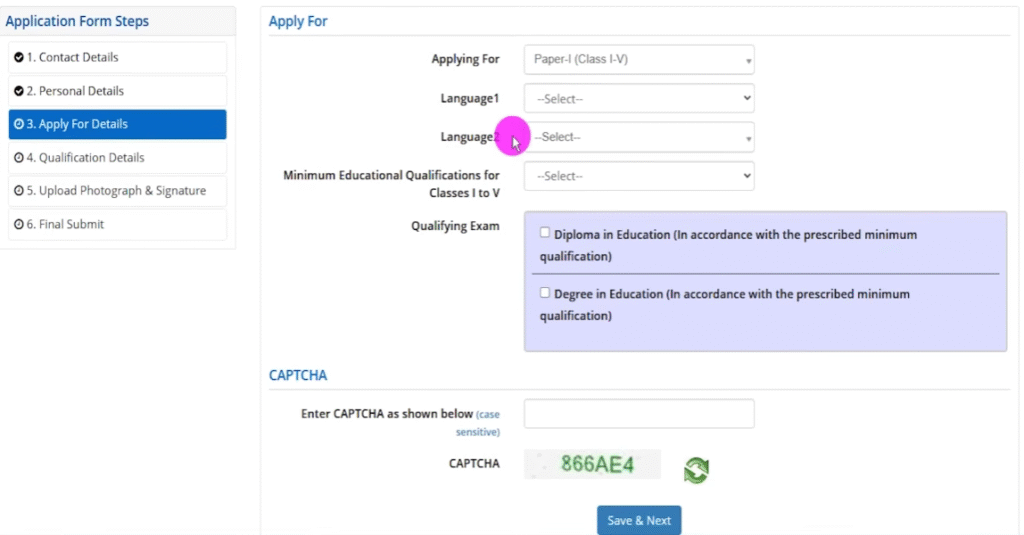Viewport: 1024px width, 535px height.
Task: Click the Save & Next button
Action: pos(639,520)
